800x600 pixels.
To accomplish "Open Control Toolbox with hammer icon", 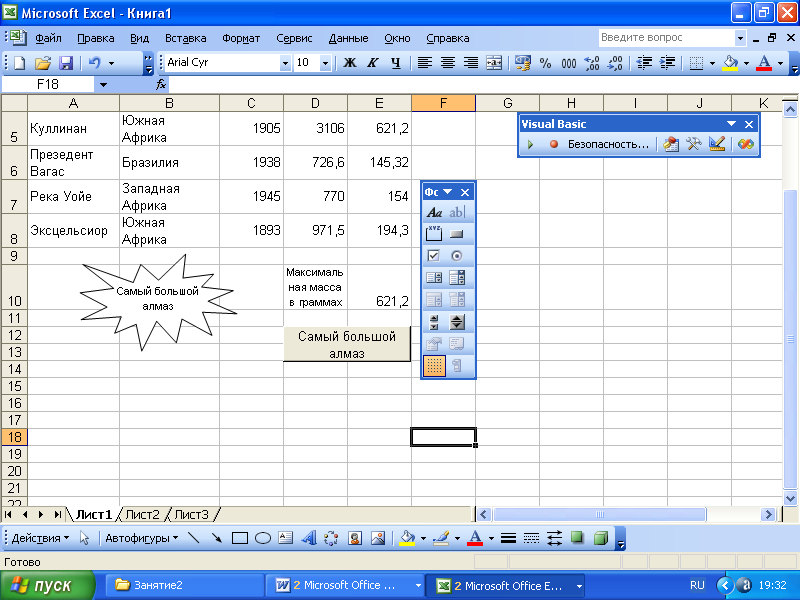I will point(693,144).
